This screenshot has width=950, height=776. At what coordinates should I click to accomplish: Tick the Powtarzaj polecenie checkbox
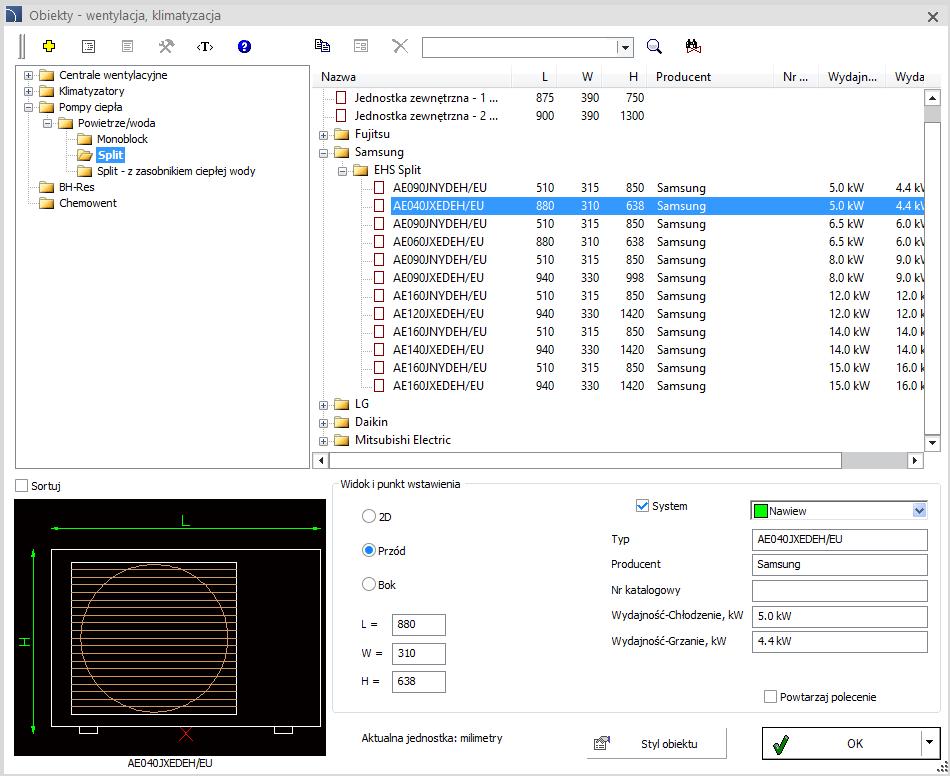click(770, 697)
